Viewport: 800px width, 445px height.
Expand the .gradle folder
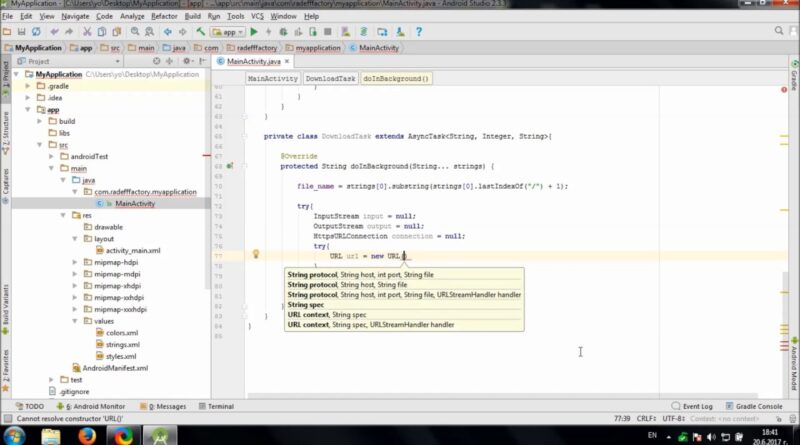point(28,86)
